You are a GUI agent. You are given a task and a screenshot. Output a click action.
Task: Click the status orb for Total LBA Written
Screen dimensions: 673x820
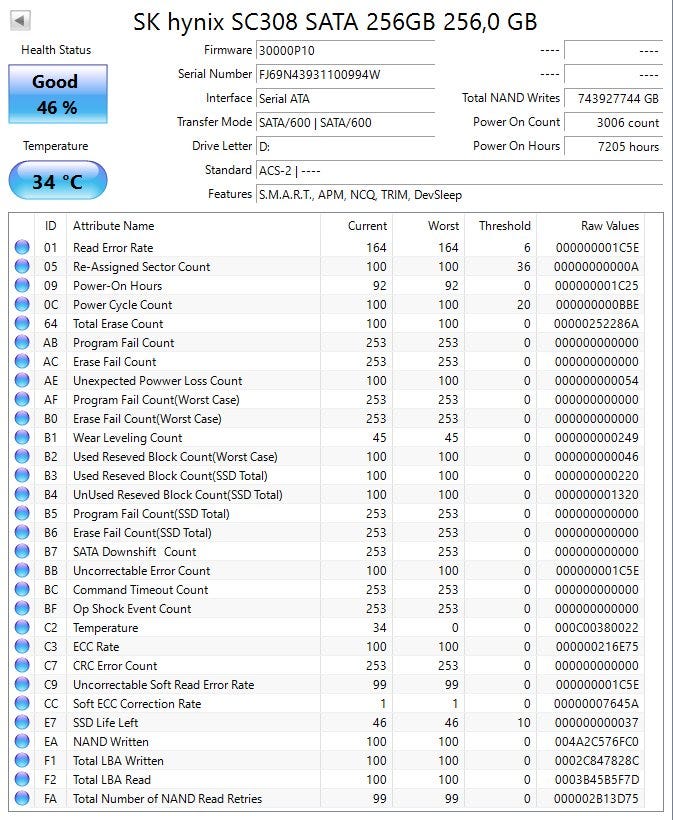(x=22, y=760)
